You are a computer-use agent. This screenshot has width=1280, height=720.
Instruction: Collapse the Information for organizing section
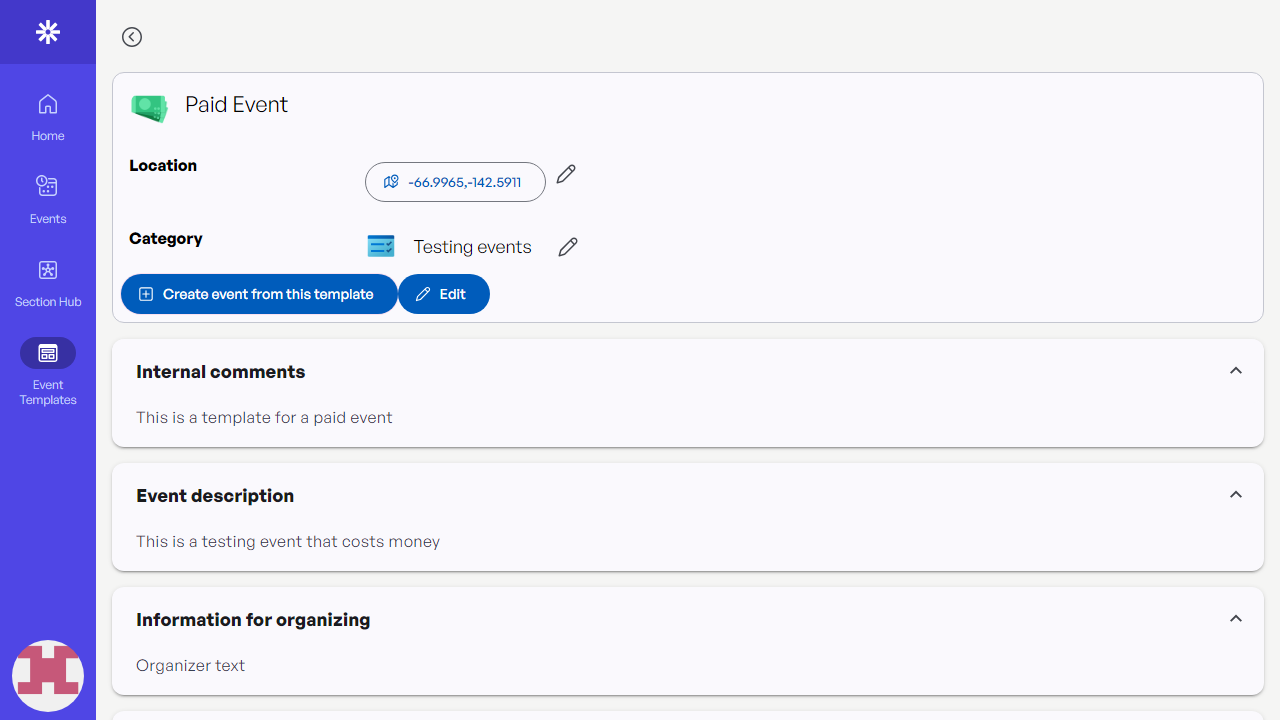pyautogui.click(x=1236, y=619)
